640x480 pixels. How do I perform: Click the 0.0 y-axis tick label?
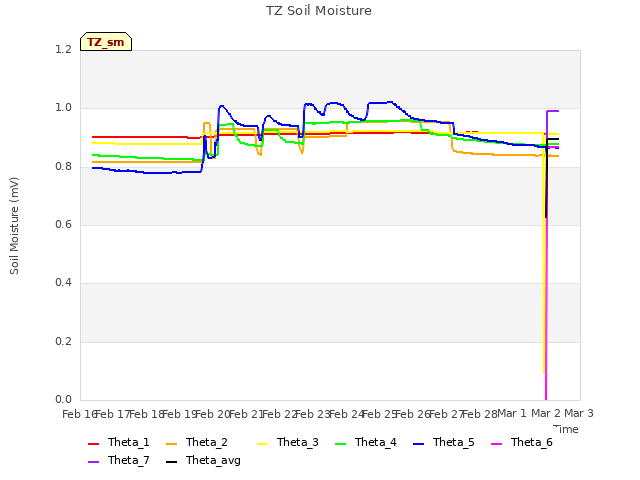point(63,399)
